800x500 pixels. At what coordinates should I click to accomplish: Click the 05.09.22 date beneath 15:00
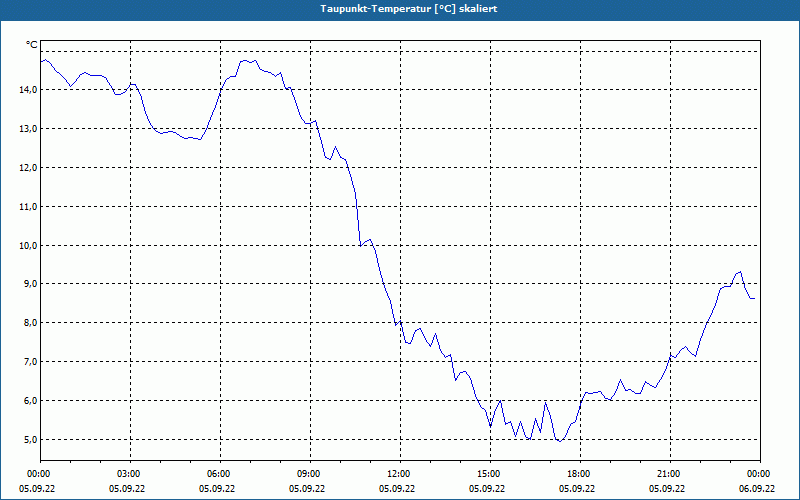[487, 488]
